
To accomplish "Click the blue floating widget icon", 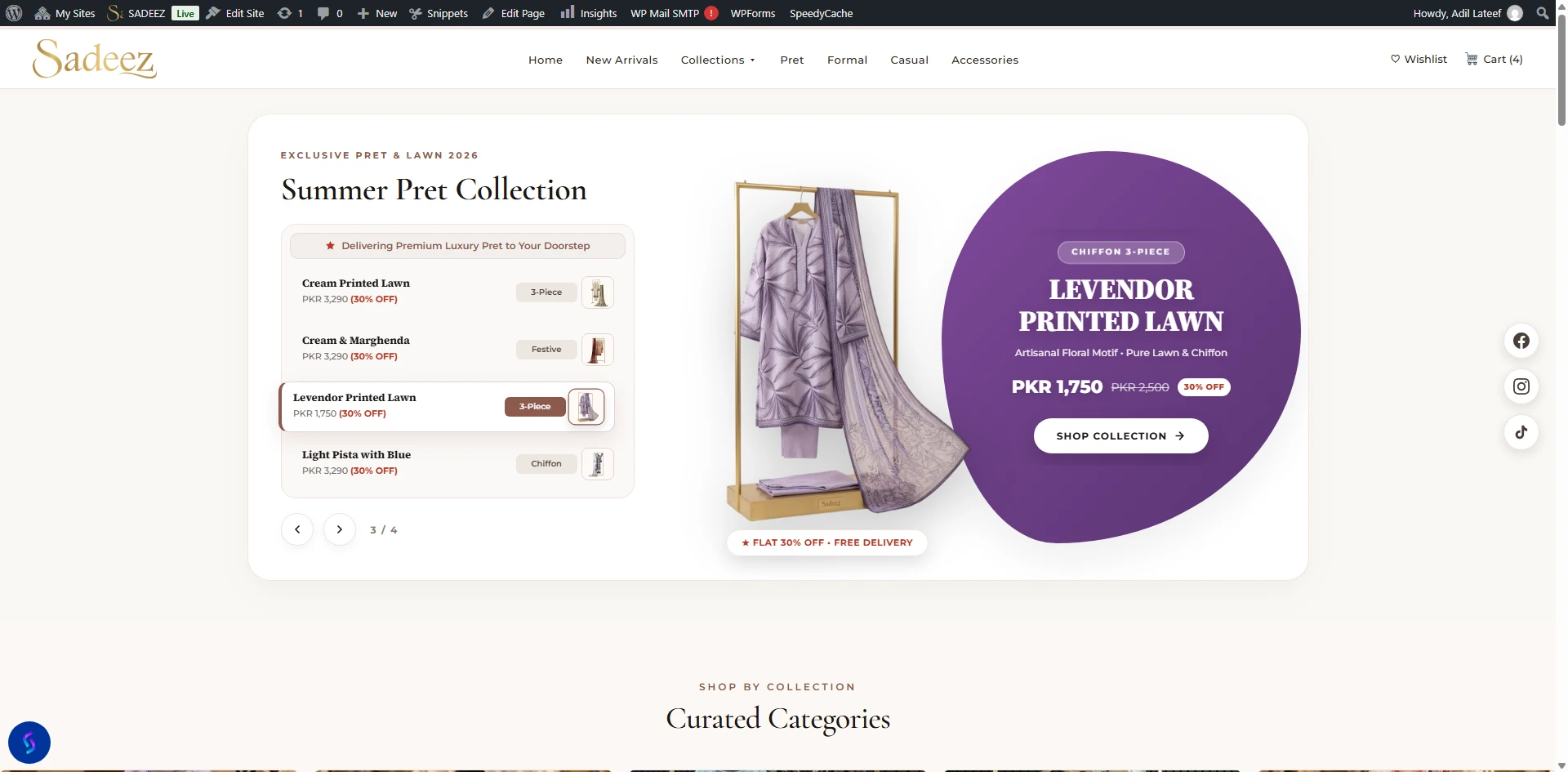I will coord(29,743).
